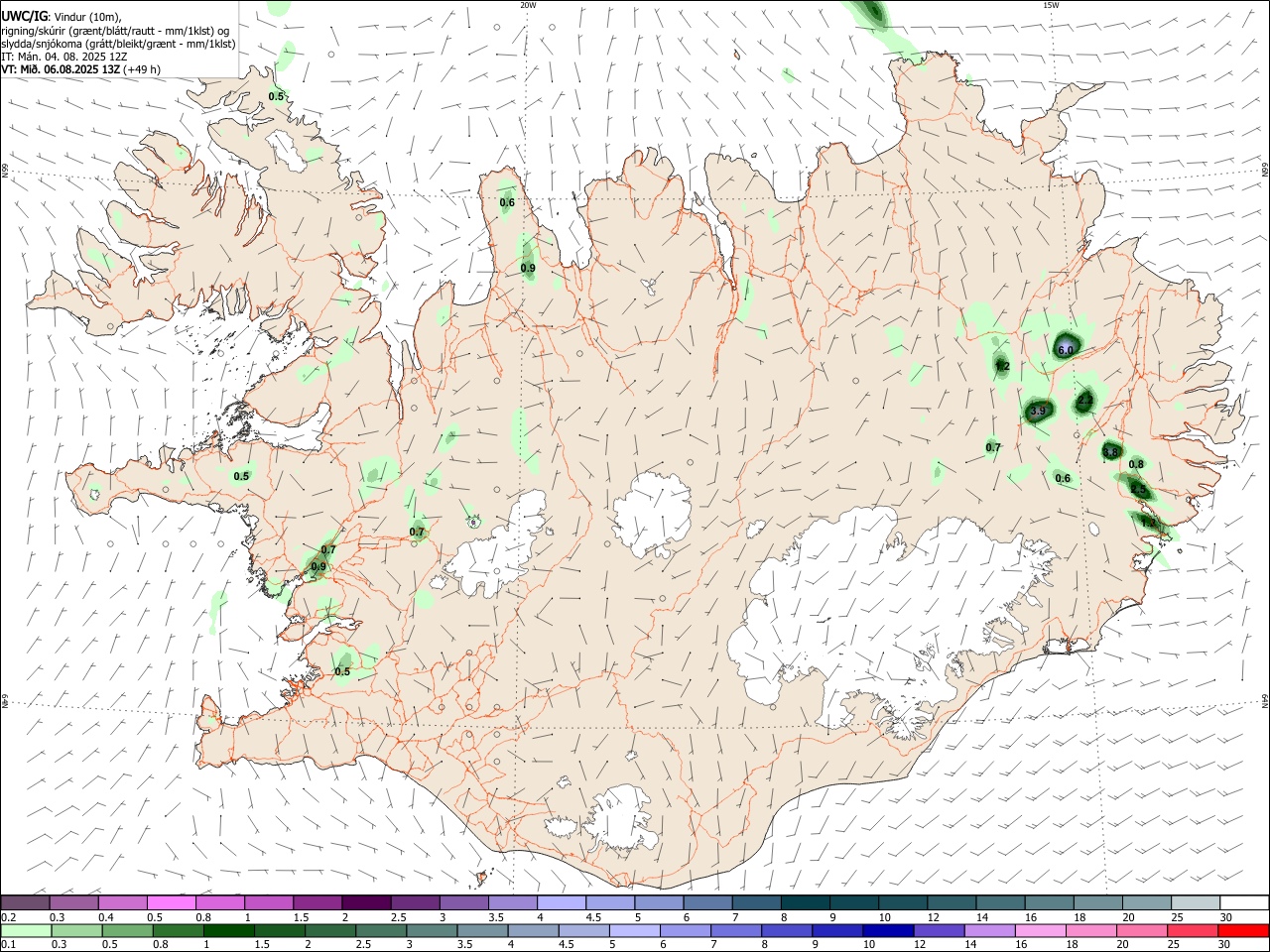Image resolution: width=1270 pixels, height=952 pixels.
Task: Click the 64N latitude label on the right edge
Action: pyautogui.click(x=1265, y=700)
